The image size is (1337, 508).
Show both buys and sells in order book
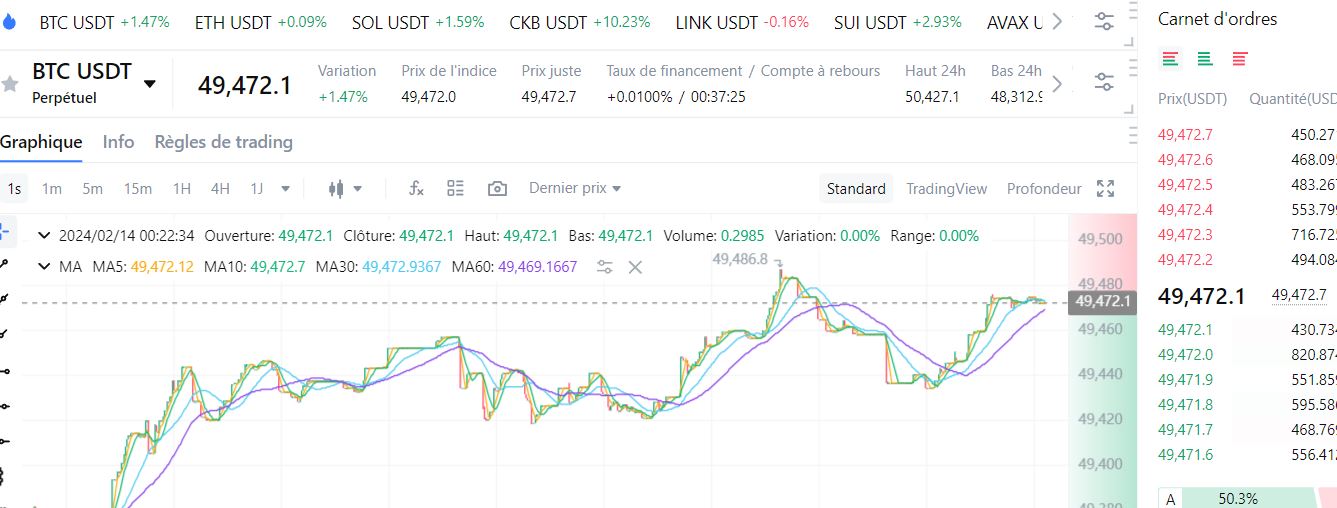1170,59
